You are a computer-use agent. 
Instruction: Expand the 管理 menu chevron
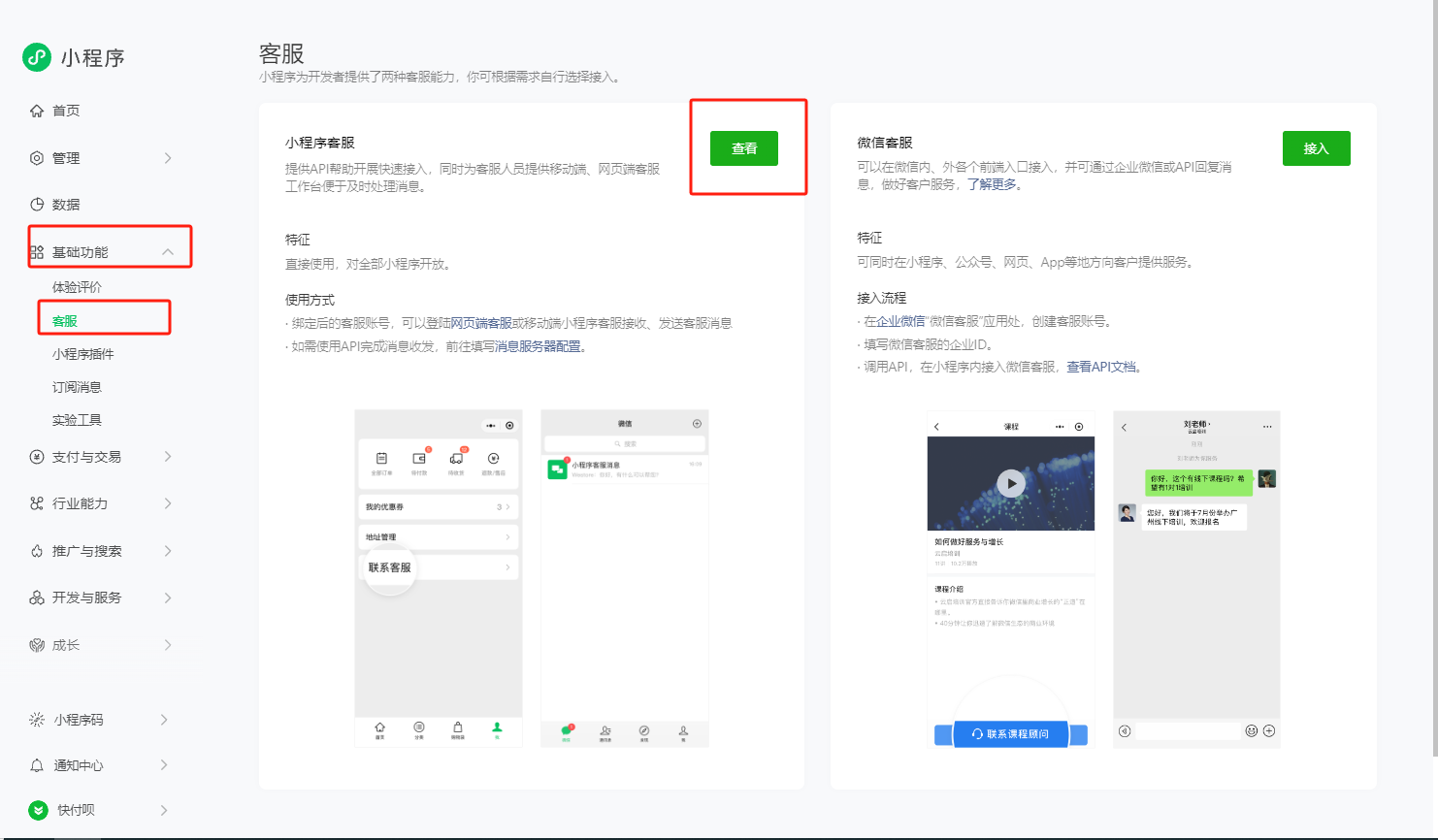click(x=168, y=158)
